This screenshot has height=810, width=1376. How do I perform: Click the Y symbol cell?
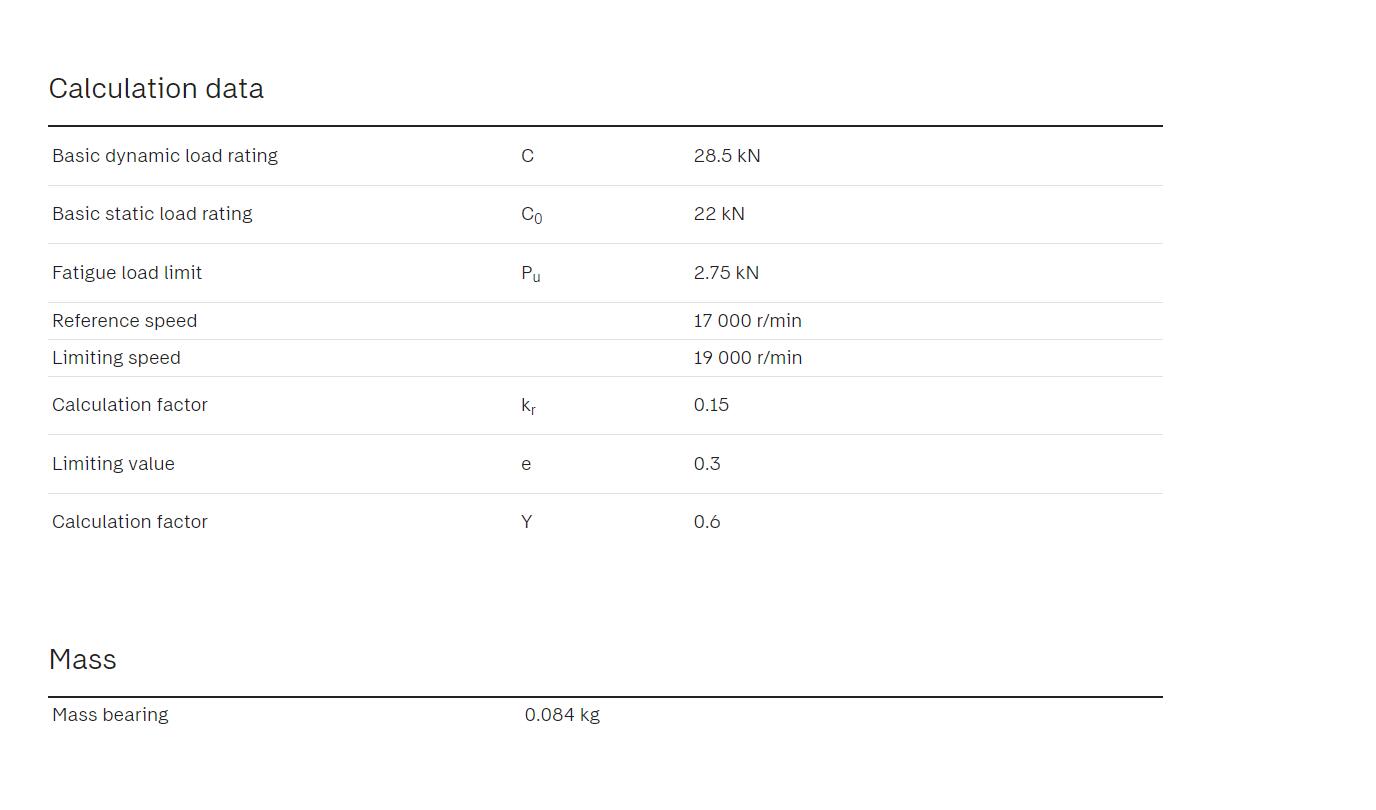[x=526, y=522]
